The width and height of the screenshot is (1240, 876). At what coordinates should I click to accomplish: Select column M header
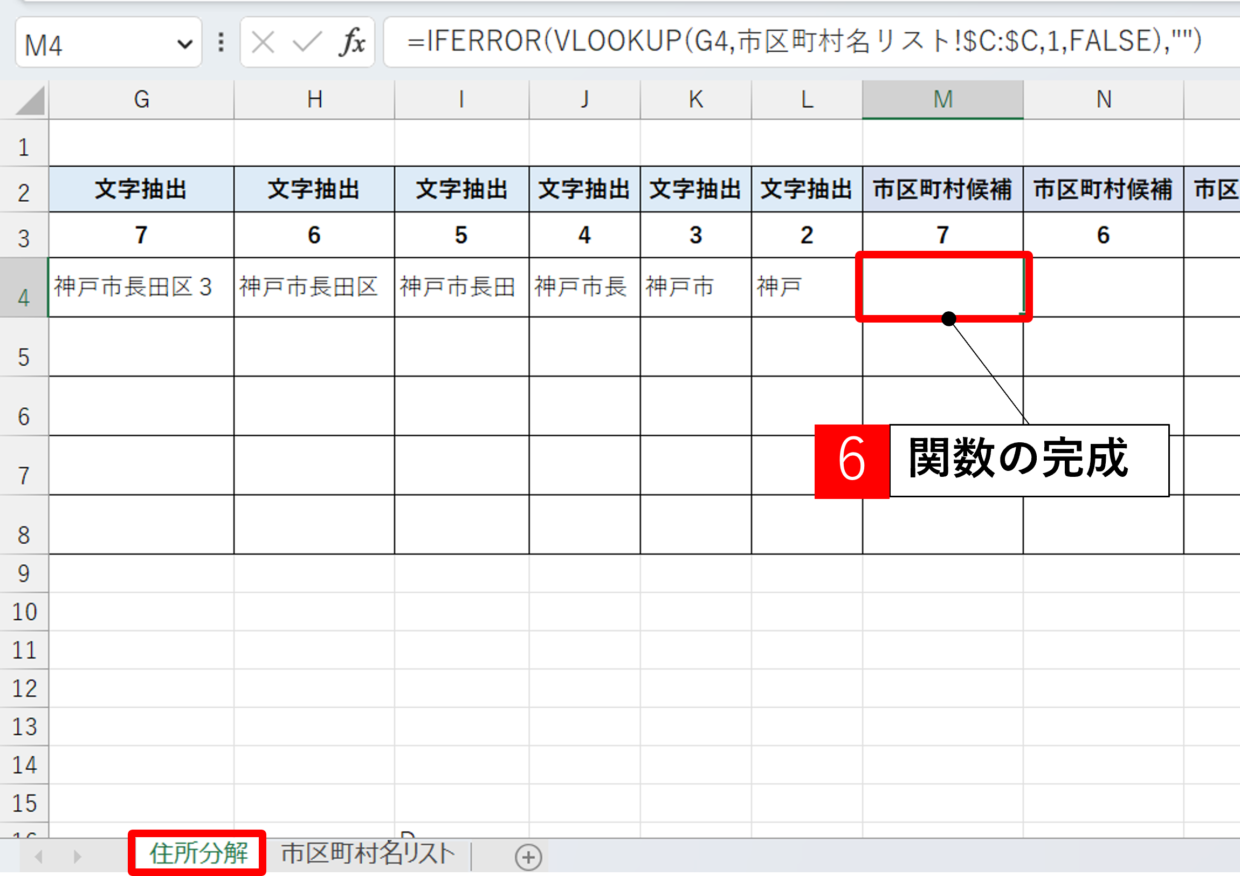[942, 99]
